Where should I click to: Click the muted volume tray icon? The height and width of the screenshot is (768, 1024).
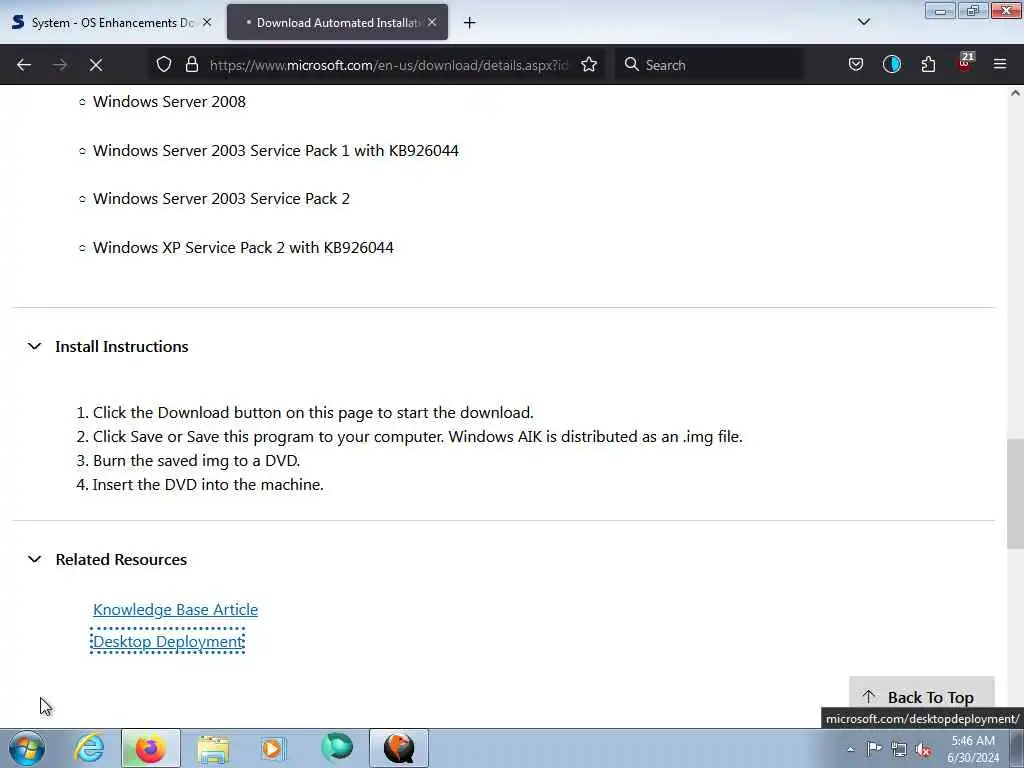coord(923,749)
